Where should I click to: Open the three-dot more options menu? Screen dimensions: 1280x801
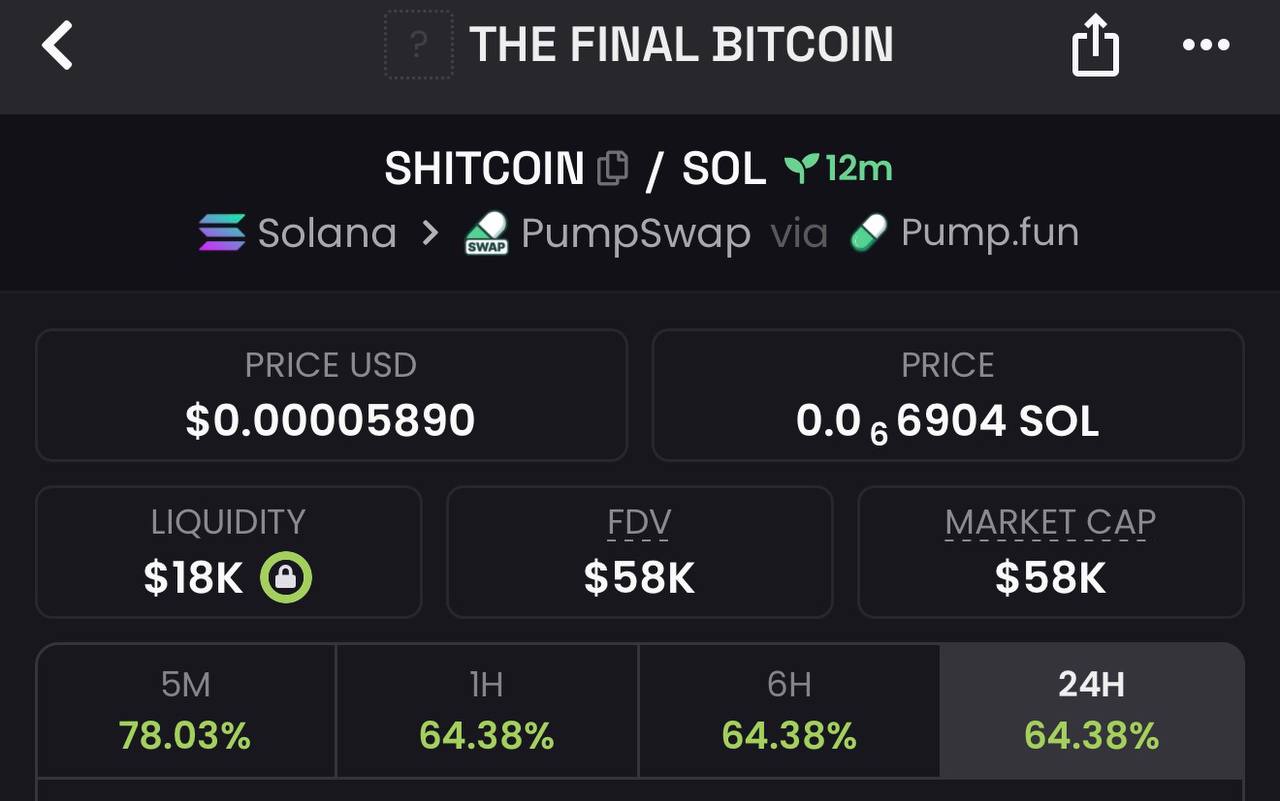point(1205,46)
